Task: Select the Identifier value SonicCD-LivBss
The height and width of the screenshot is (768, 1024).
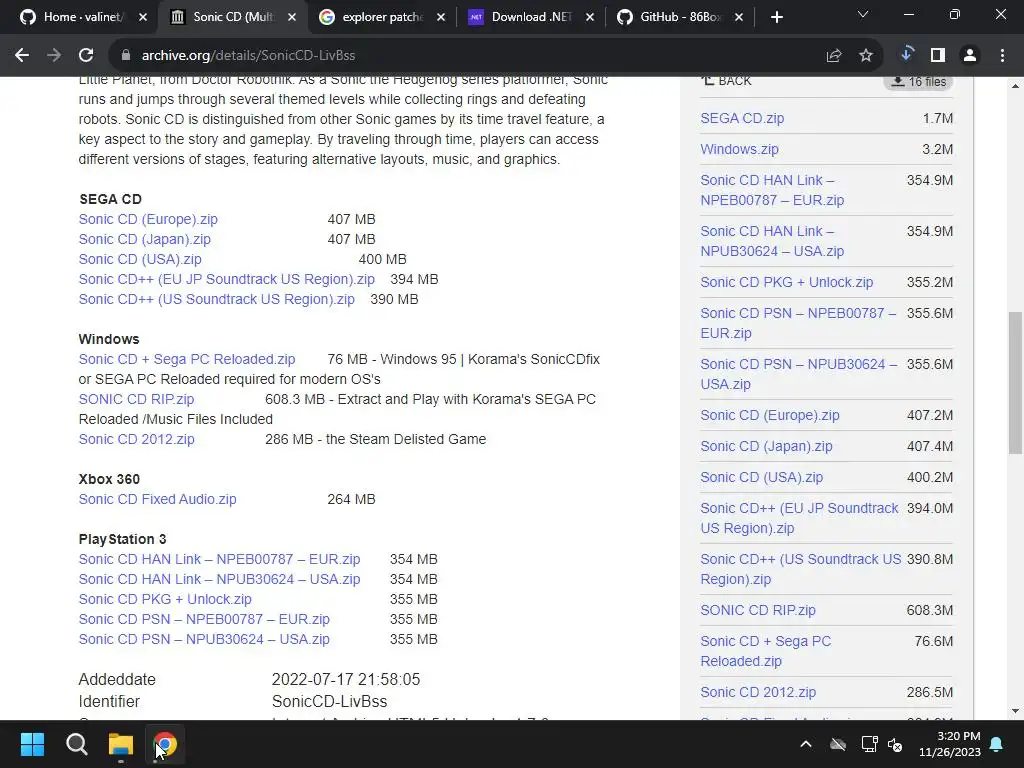Action: [x=329, y=701]
